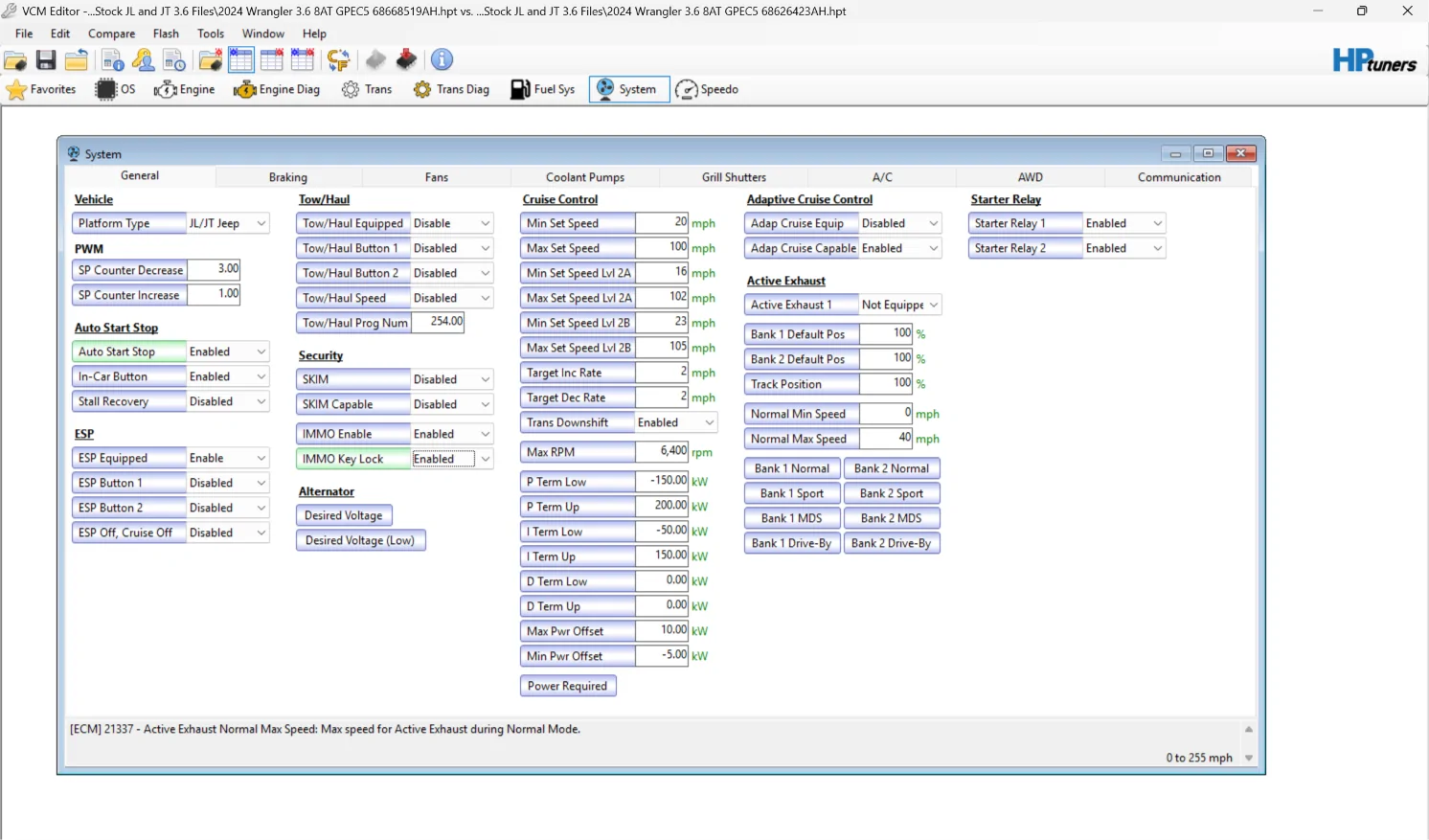Click the Max RPM value field
The image size is (1429, 840).
coord(662,452)
